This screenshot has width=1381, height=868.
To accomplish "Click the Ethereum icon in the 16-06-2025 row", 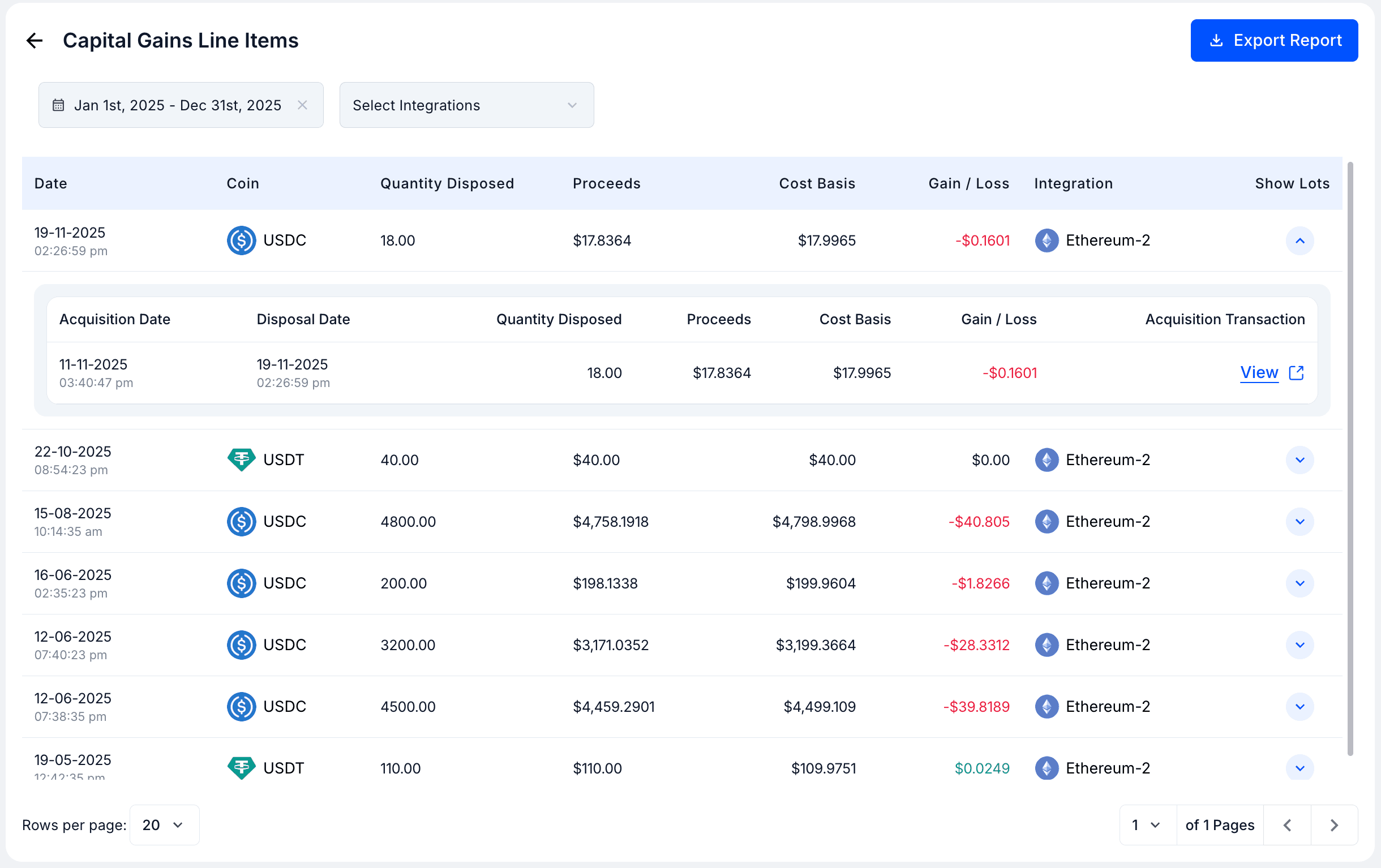I will (1047, 583).
